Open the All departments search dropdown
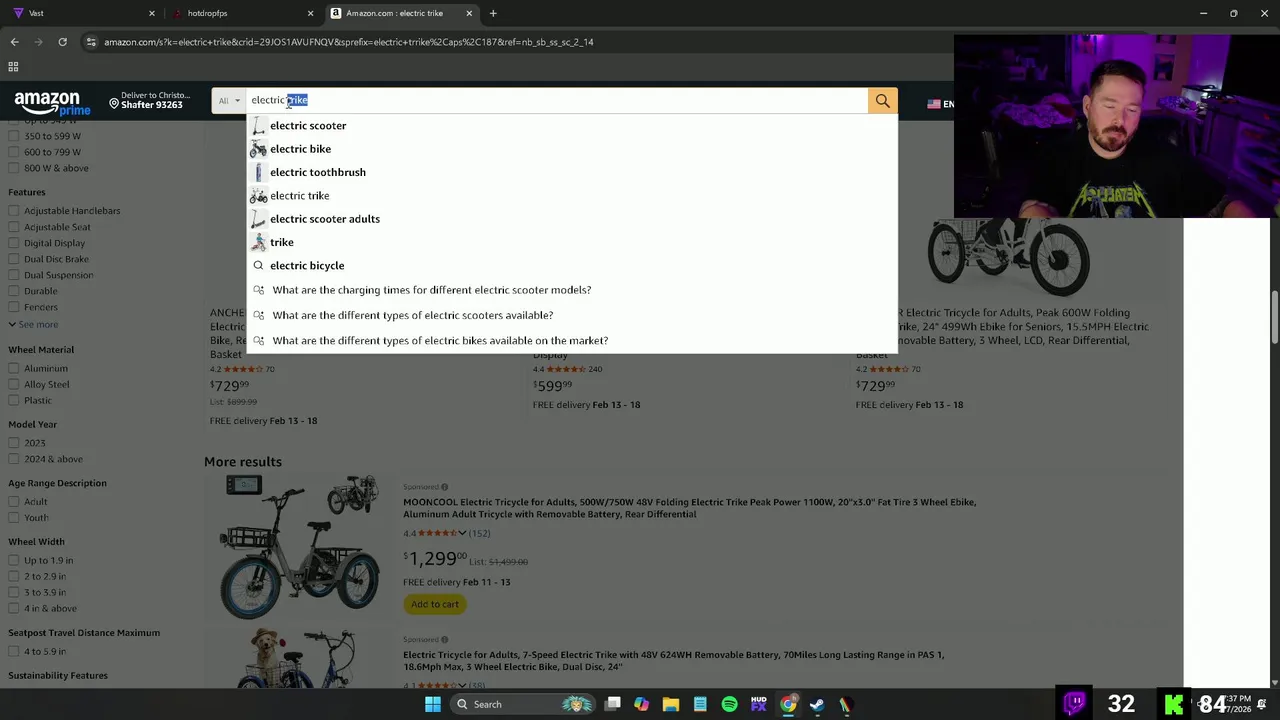 [230, 101]
